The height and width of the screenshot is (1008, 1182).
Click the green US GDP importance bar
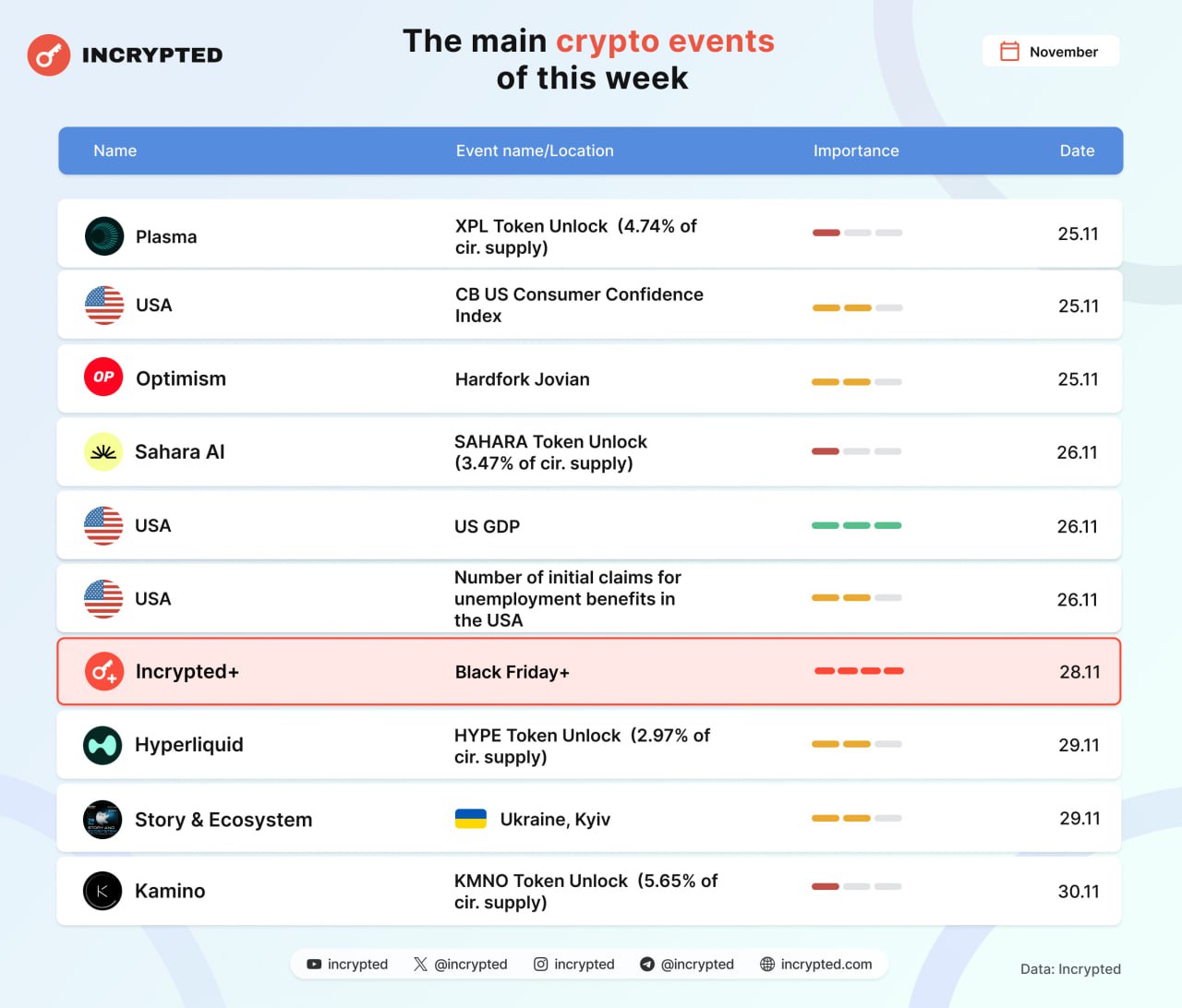pyautogui.click(x=856, y=525)
